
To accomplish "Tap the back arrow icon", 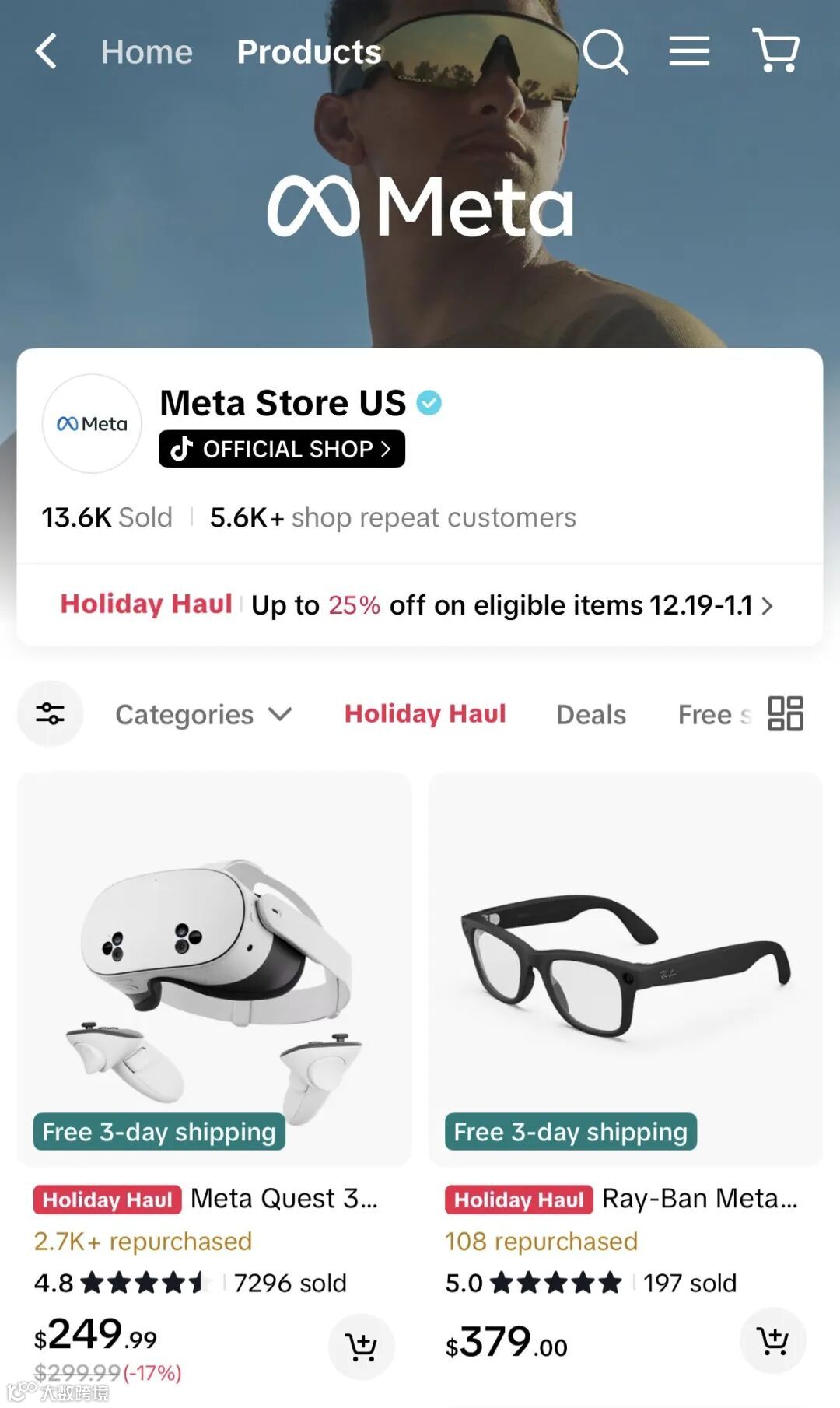I will tap(47, 51).
